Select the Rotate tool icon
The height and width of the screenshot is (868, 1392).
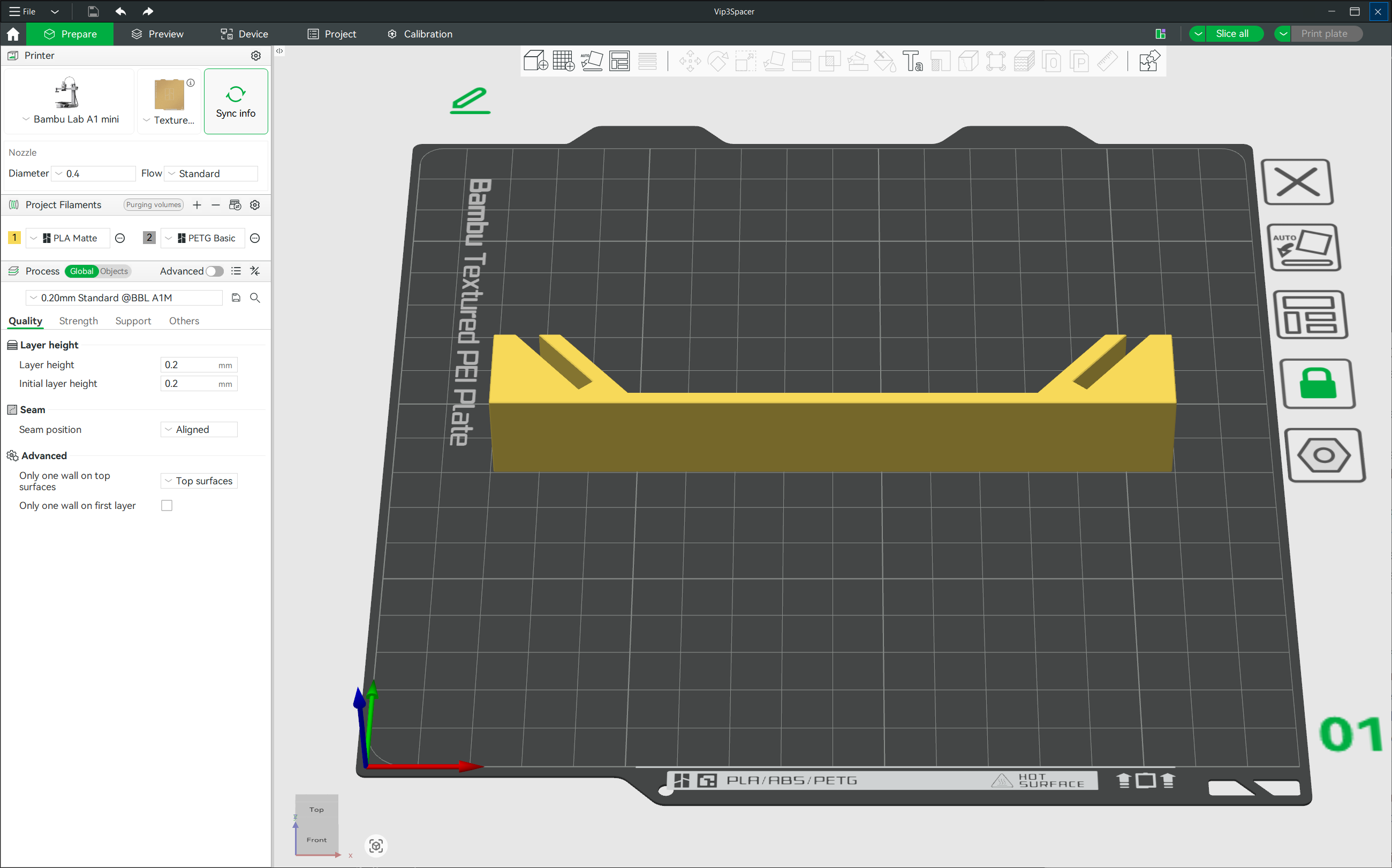(718, 61)
